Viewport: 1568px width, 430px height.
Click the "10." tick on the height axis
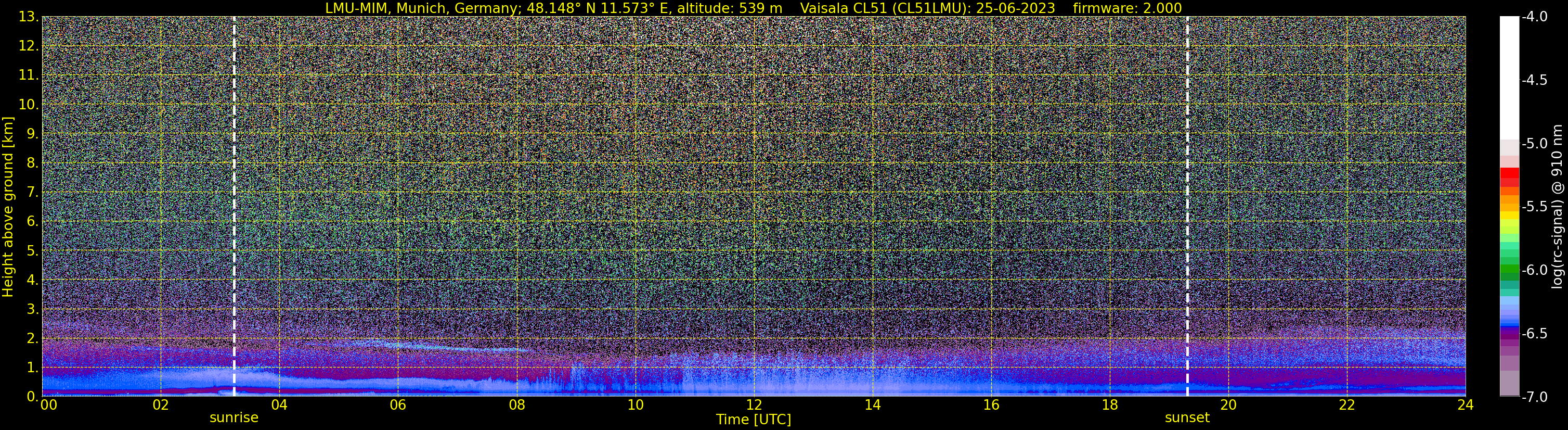pyautogui.click(x=29, y=104)
